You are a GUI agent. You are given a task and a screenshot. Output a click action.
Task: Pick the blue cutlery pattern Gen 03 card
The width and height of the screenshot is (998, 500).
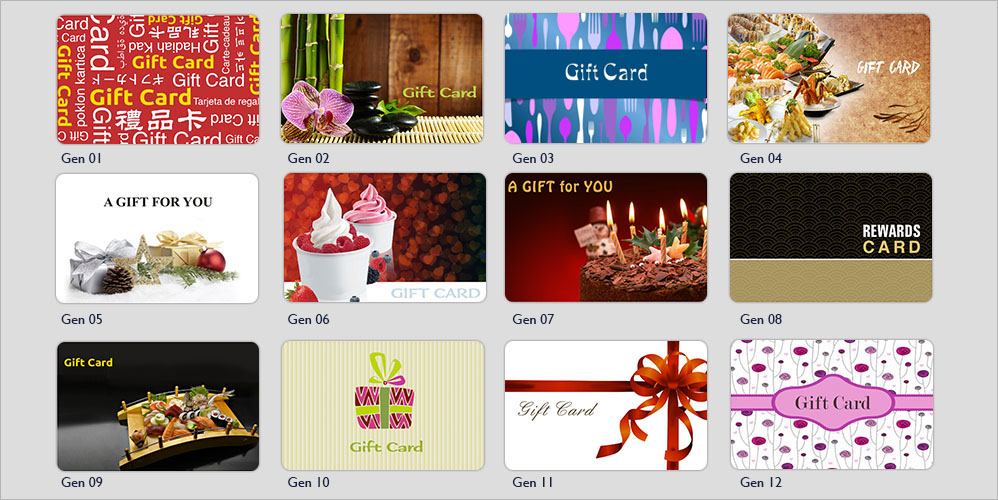(606, 78)
